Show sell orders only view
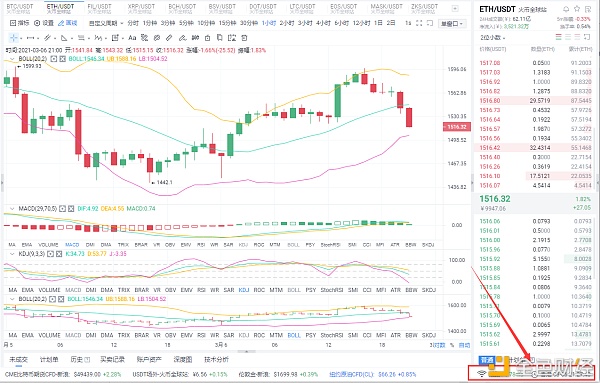 click(577, 37)
